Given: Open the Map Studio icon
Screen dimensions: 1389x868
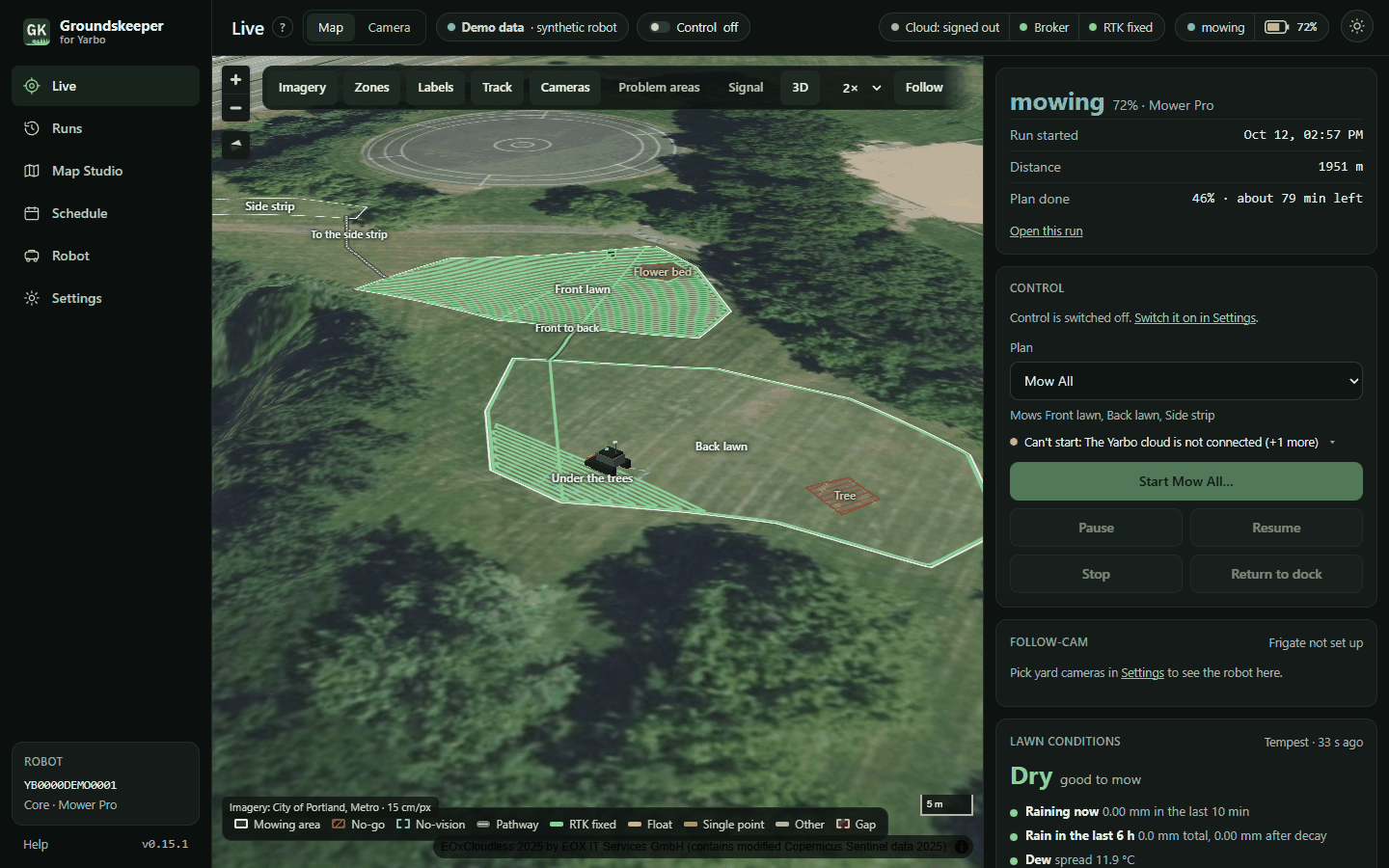Looking at the screenshot, I should click(x=32, y=171).
